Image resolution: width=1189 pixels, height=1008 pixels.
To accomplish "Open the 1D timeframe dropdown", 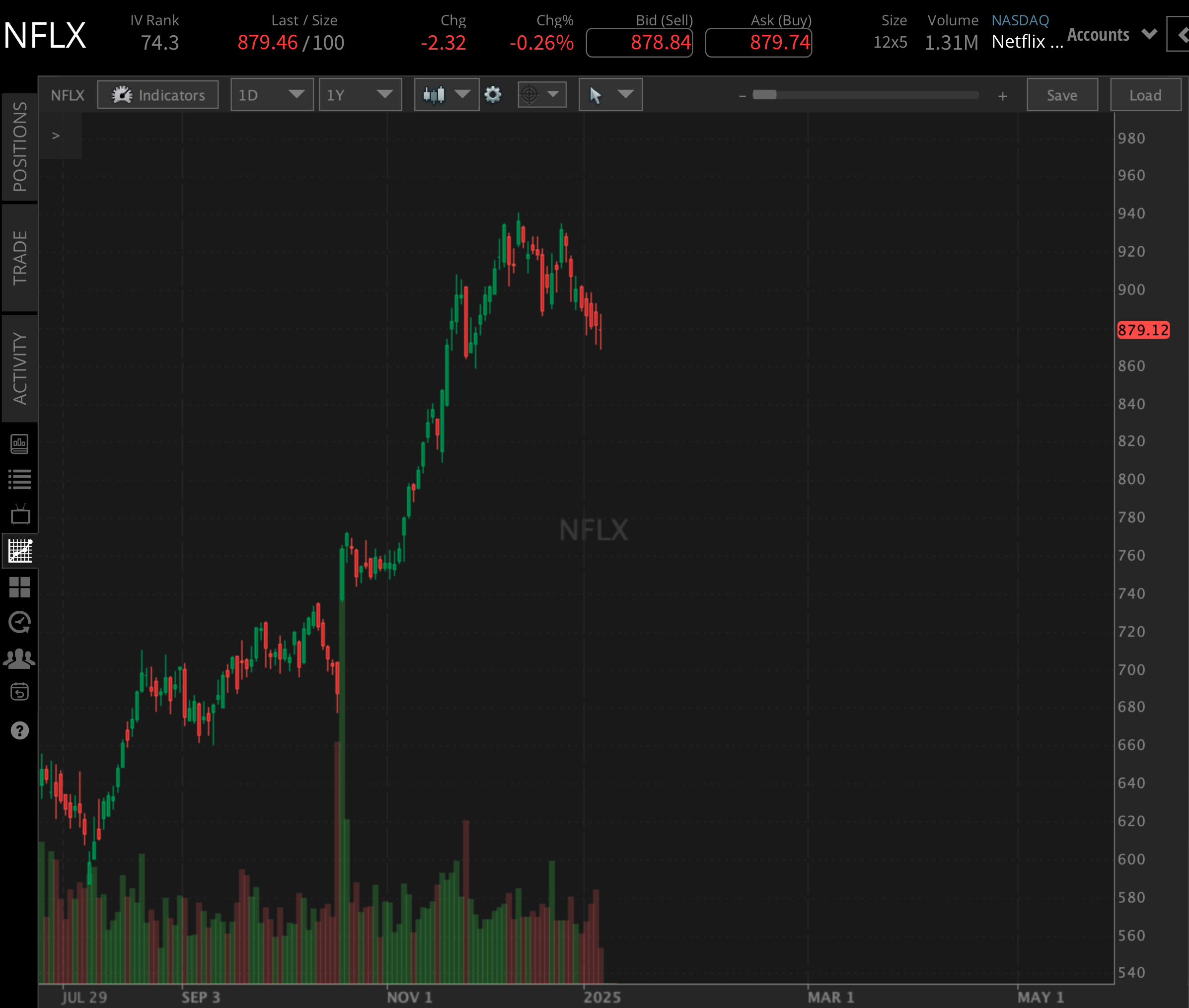I will coord(272,95).
